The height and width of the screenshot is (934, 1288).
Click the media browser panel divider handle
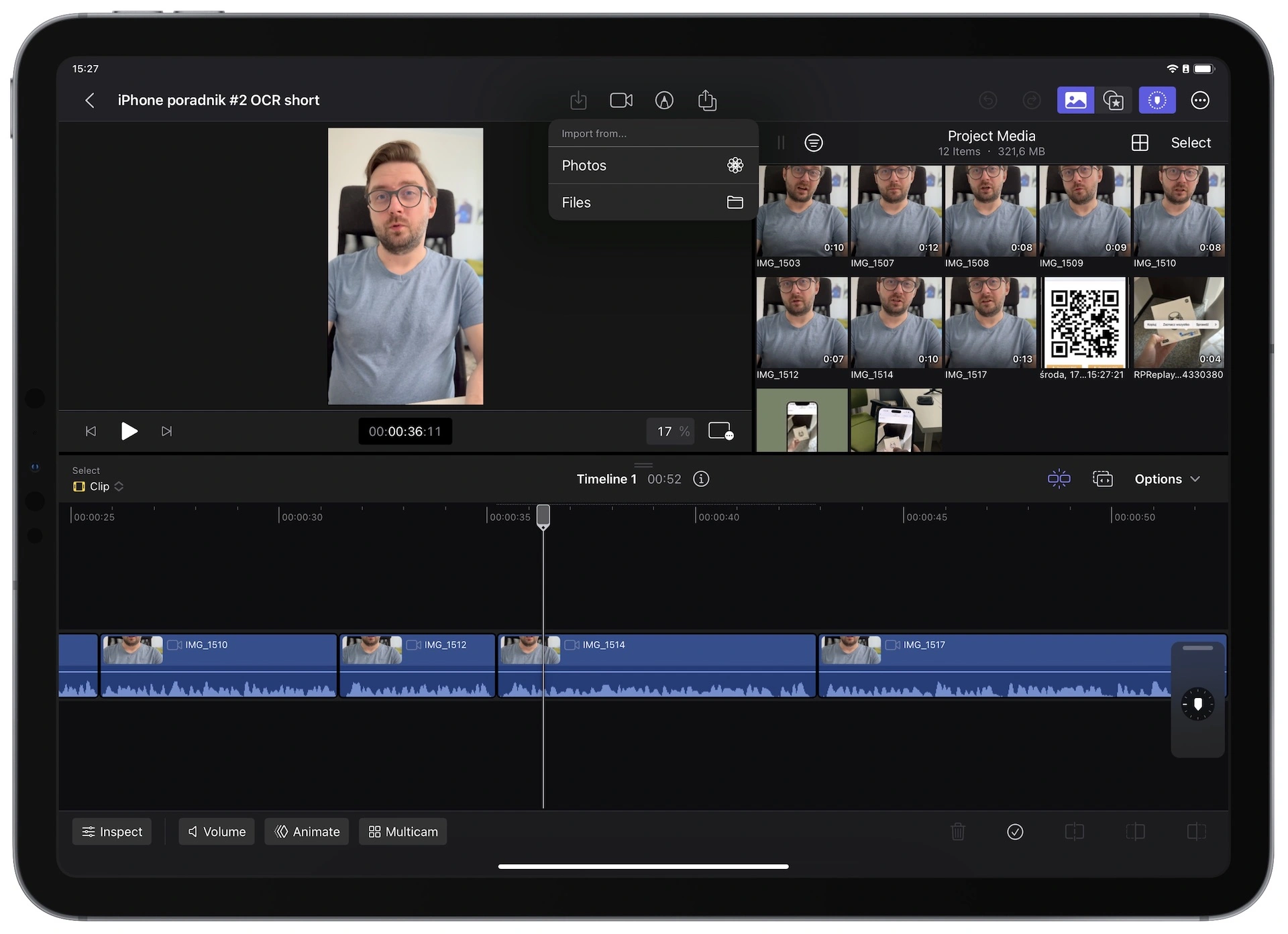pos(781,143)
